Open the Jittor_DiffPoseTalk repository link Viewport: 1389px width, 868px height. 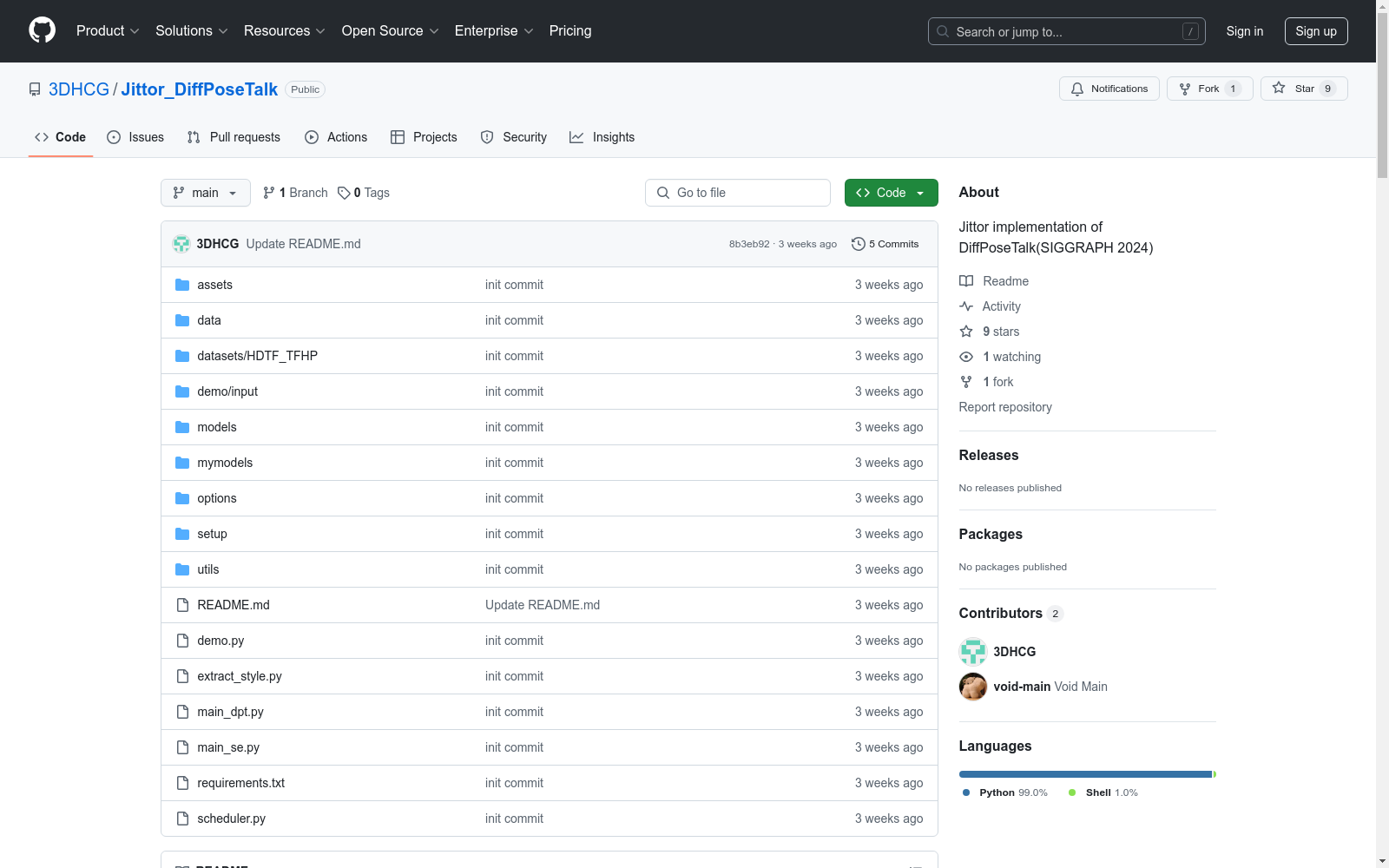200,89
